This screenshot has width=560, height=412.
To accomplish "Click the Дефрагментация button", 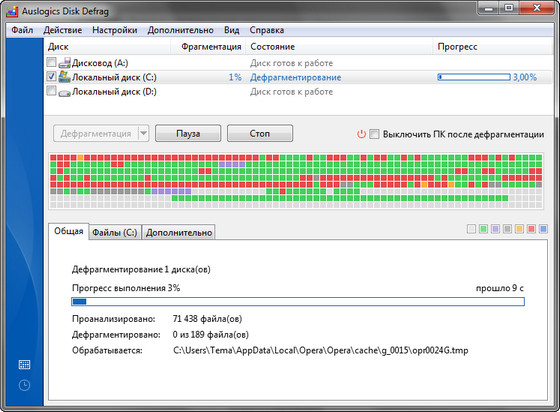I will 96,134.
